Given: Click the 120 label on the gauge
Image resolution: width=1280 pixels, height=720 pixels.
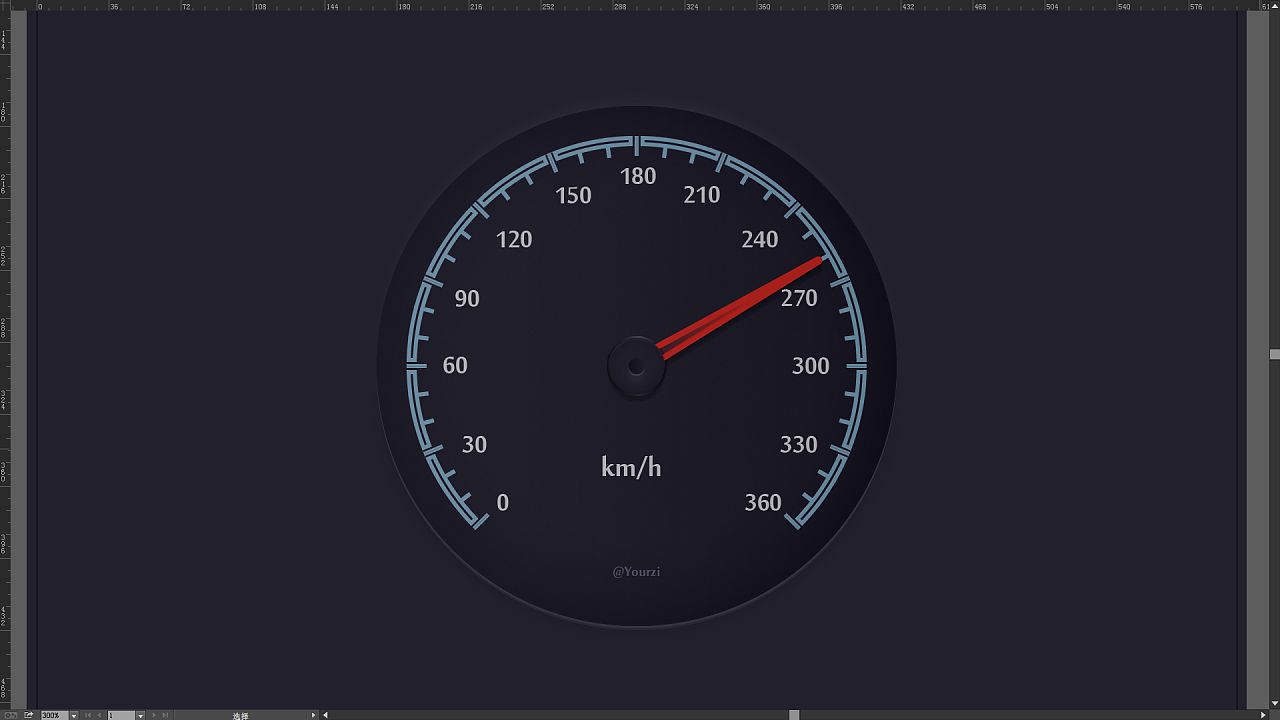Looking at the screenshot, I should [514, 240].
